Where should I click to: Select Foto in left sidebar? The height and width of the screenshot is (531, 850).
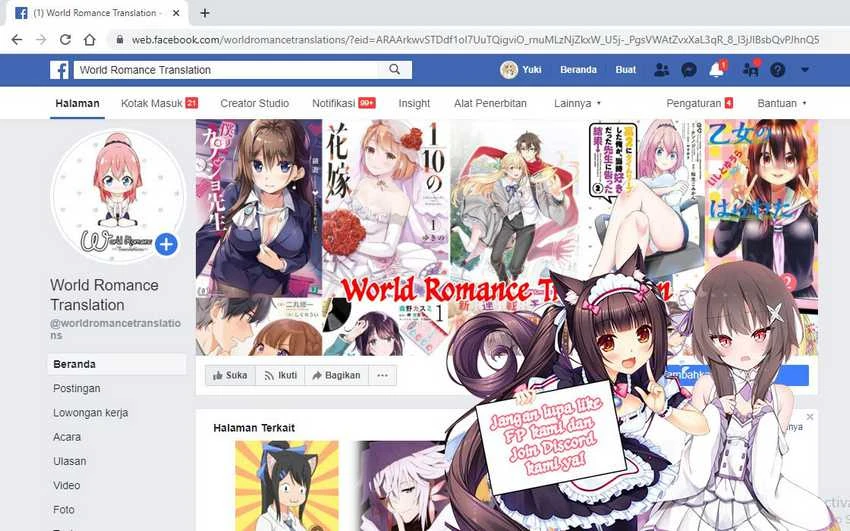pyautogui.click(x=63, y=510)
